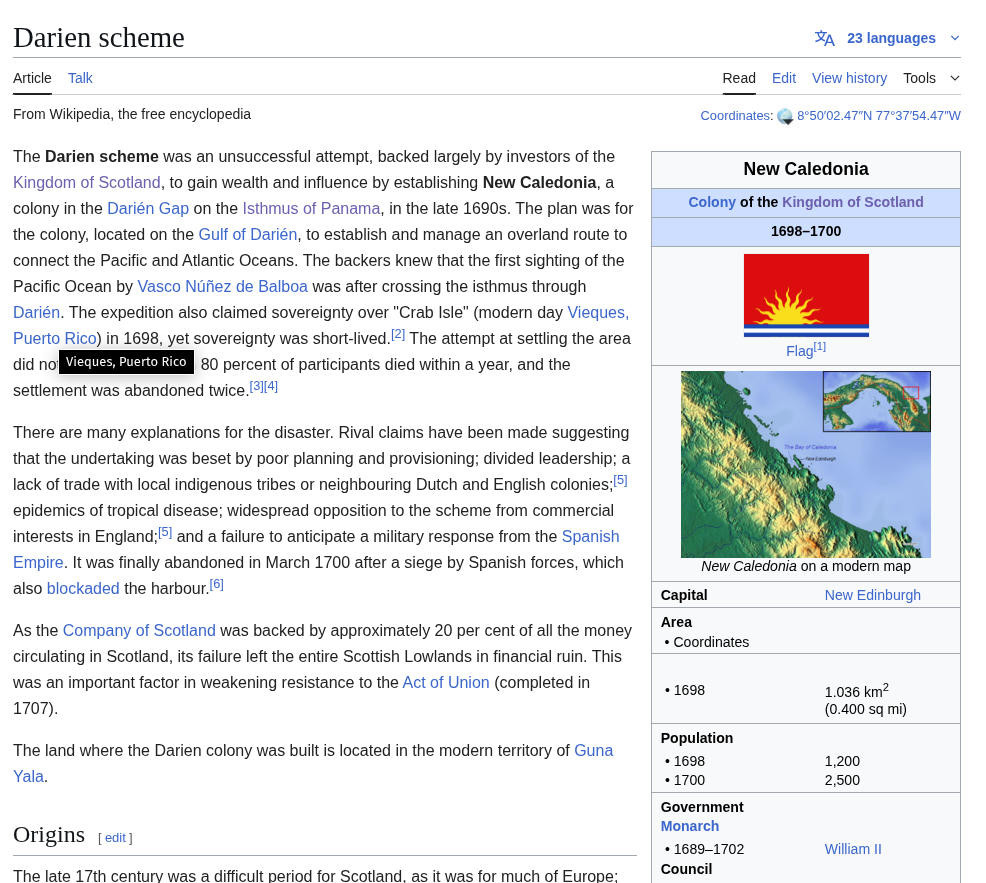Click the 1698–1700 date text in the infobox

point(806,231)
